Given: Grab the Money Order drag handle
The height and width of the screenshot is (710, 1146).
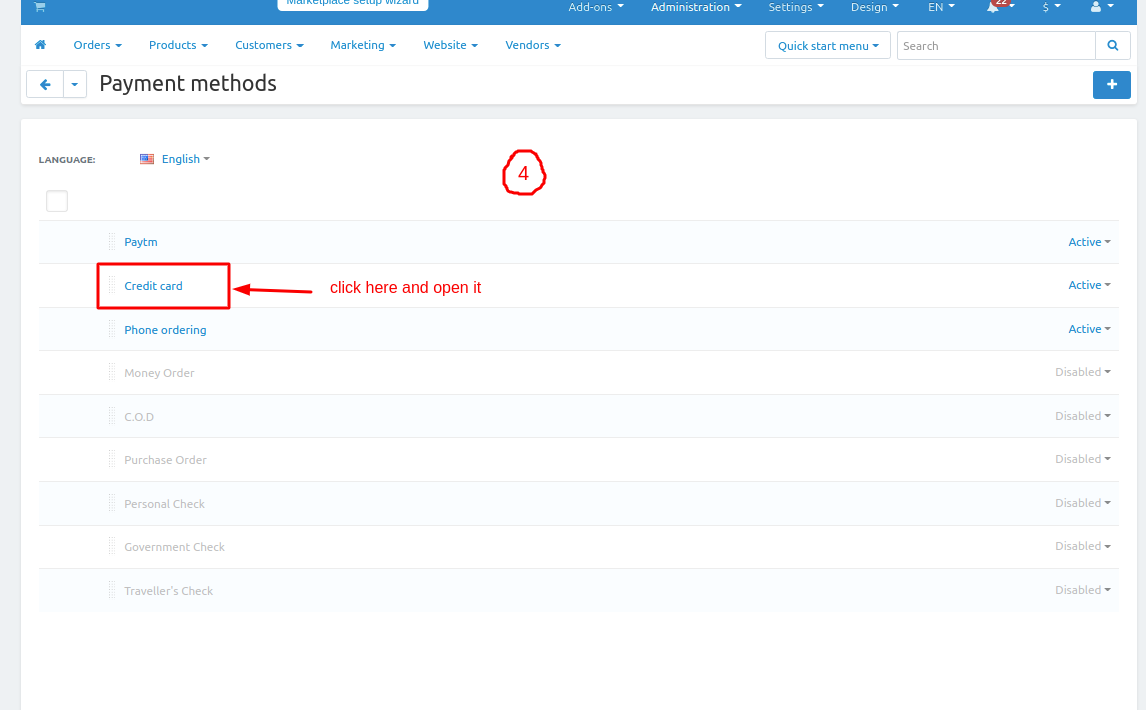Looking at the screenshot, I should [x=112, y=373].
